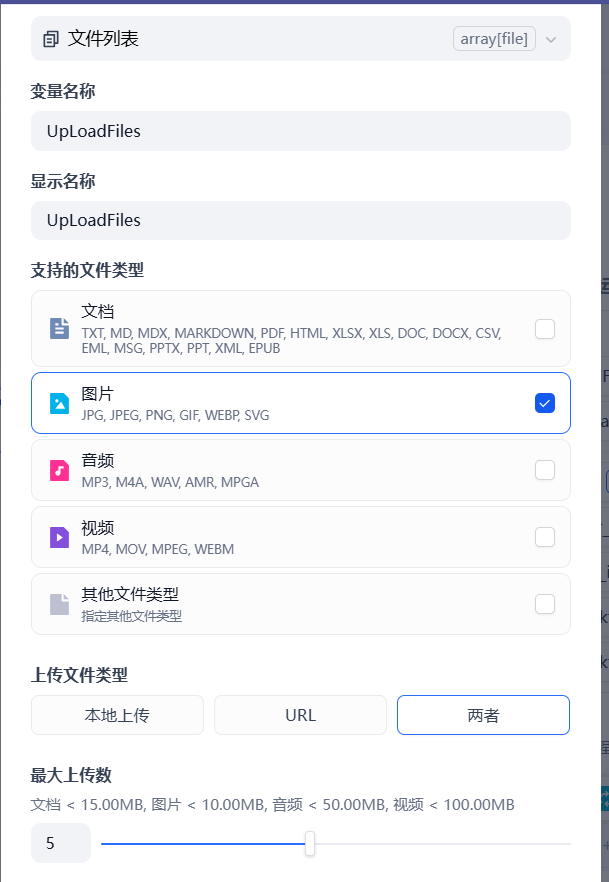Click the 图片 selected type row
Screen dimensions: 609x882
[x=300, y=403]
